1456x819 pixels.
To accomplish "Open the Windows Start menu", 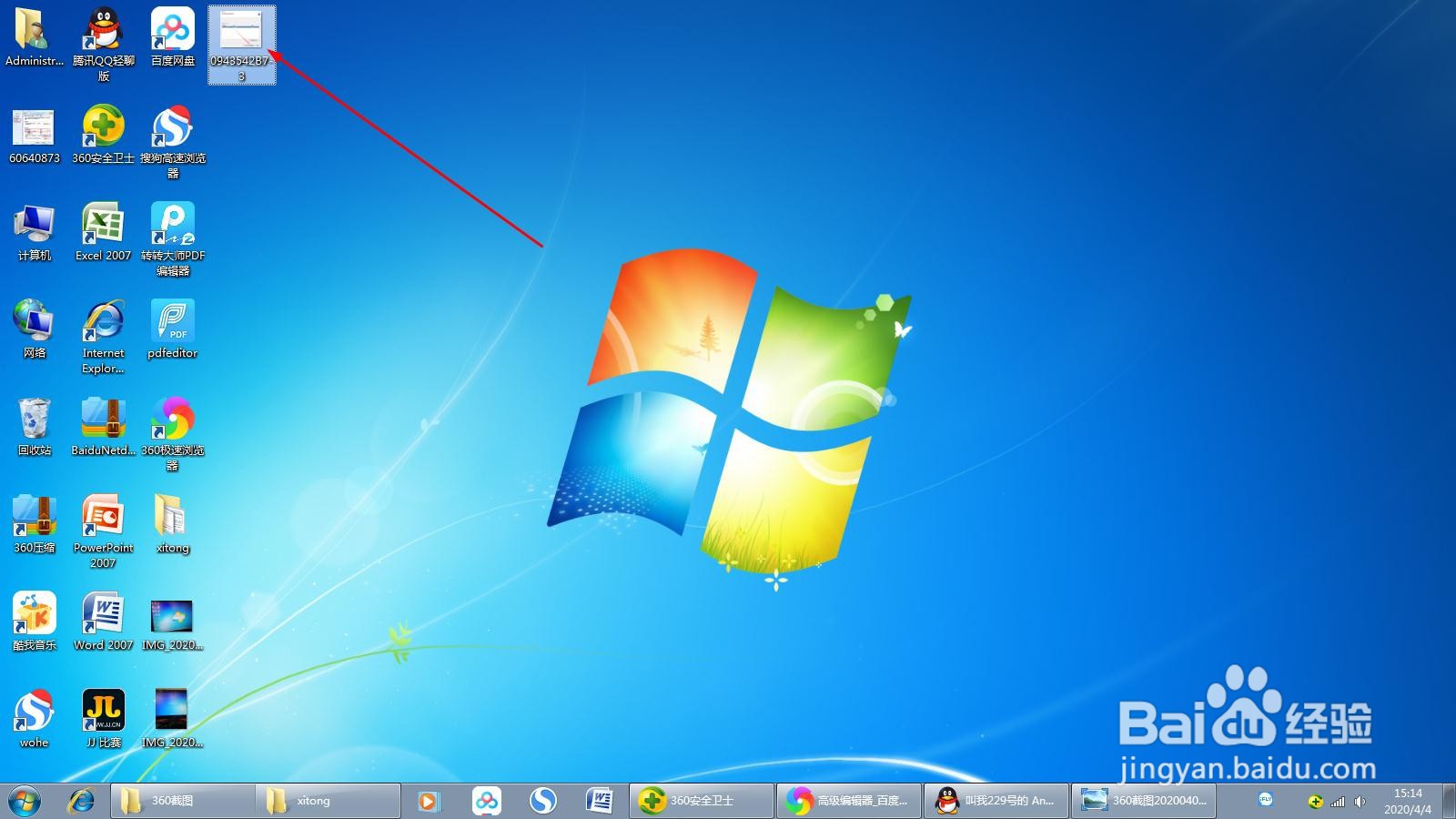I will (x=25, y=801).
